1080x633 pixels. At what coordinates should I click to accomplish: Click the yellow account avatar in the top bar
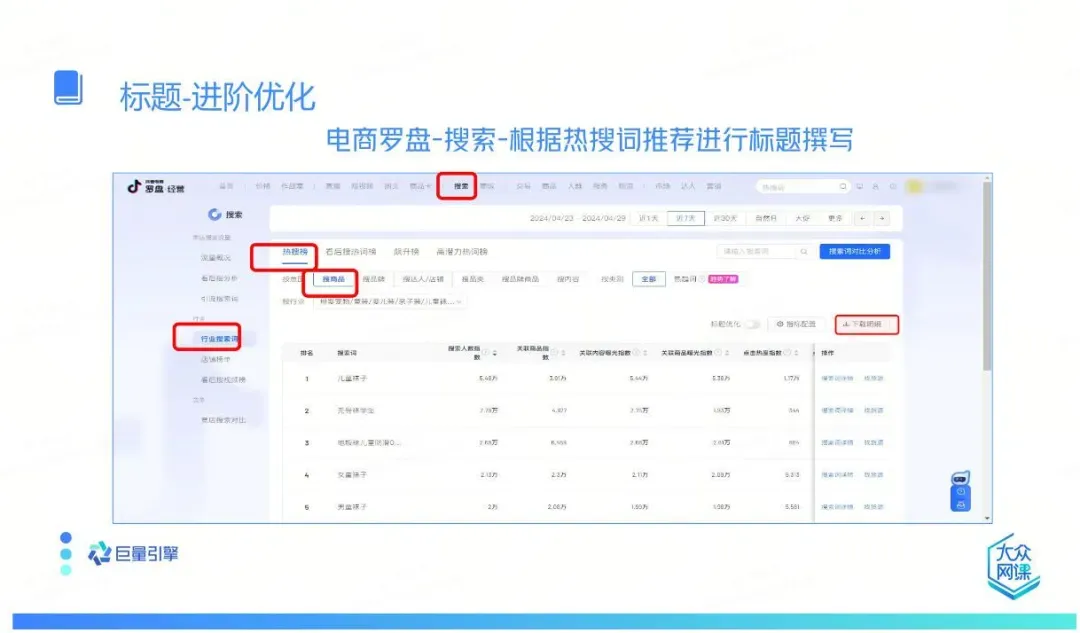pos(915,187)
